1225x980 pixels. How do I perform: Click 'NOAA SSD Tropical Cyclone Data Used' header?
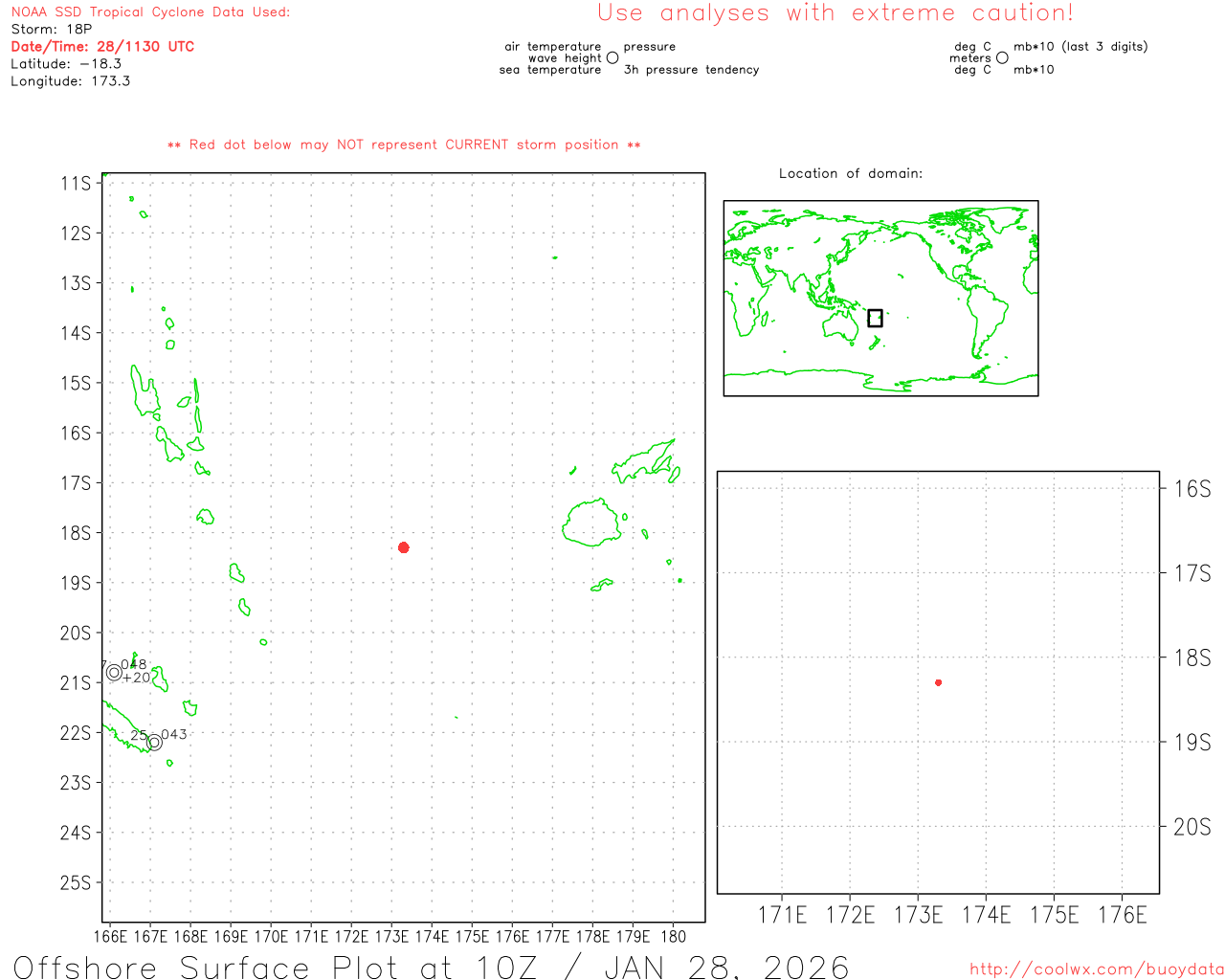coord(150,12)
